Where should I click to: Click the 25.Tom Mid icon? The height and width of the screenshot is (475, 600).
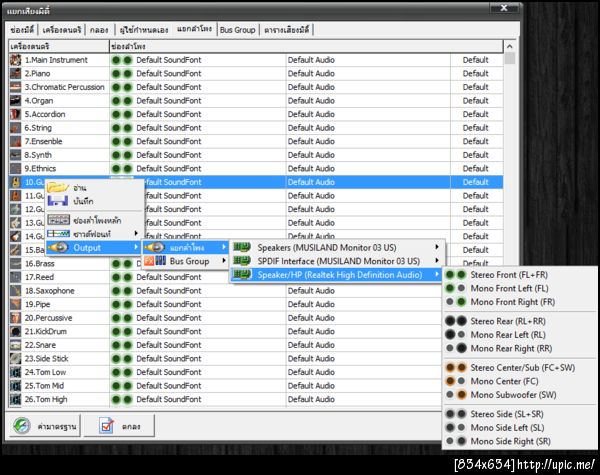(15, 386)
